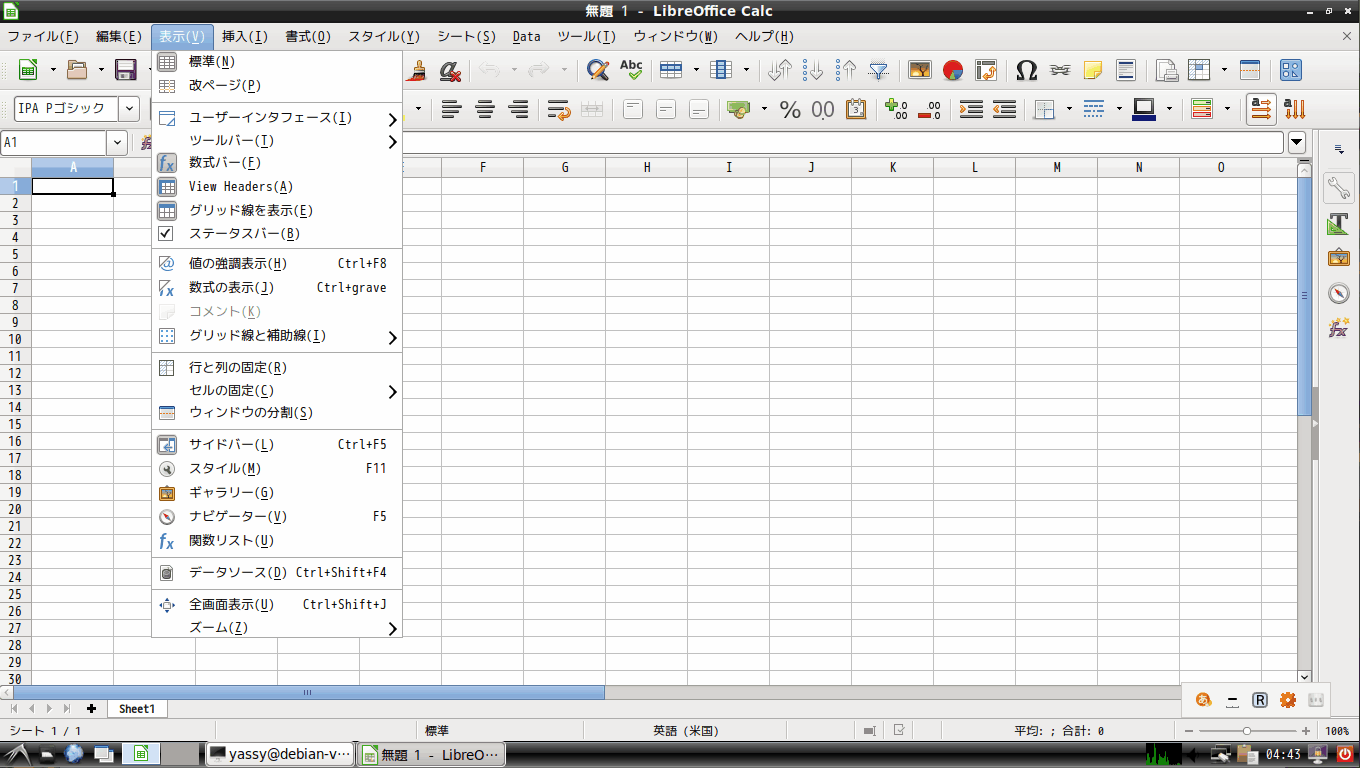The width and height of the screenshot is (1360, 768).
Task: Insert a special character with Omega icon
Action: 1026,70
